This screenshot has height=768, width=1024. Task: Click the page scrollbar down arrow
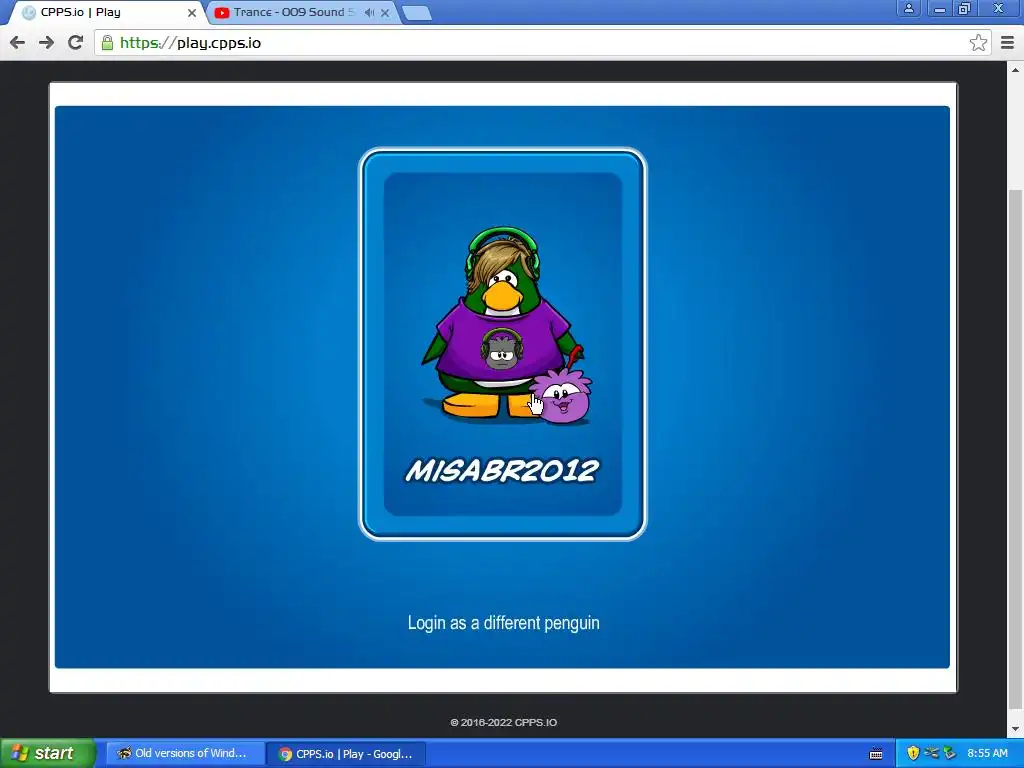(x=1016, y=729)
